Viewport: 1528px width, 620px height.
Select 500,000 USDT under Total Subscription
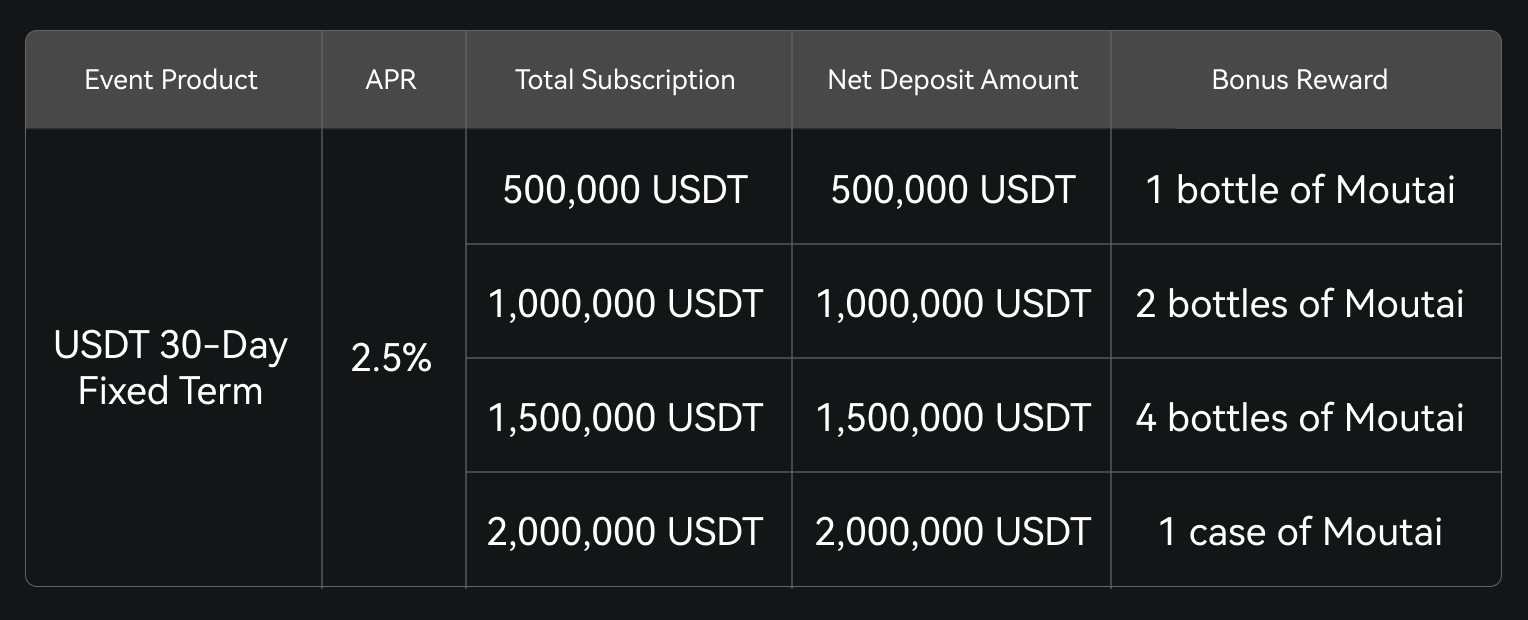[x=625, y=189]
